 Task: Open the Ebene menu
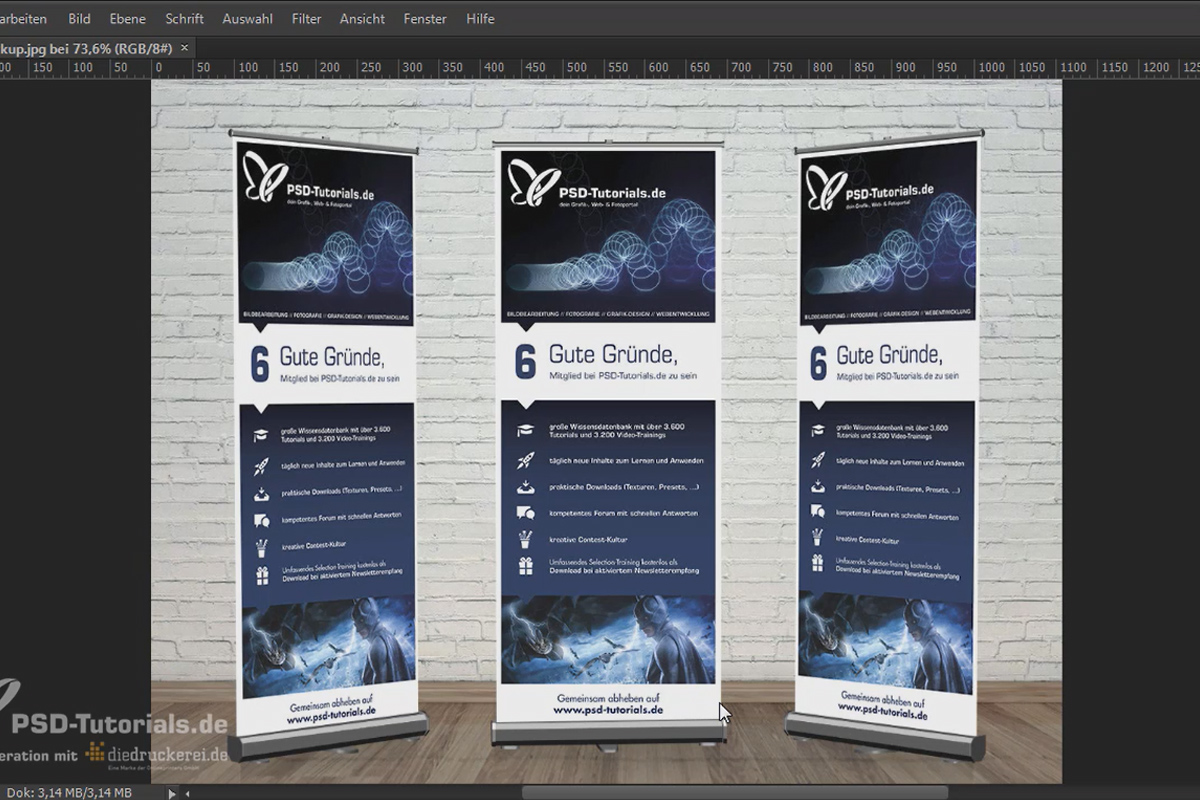click(127, 18)
